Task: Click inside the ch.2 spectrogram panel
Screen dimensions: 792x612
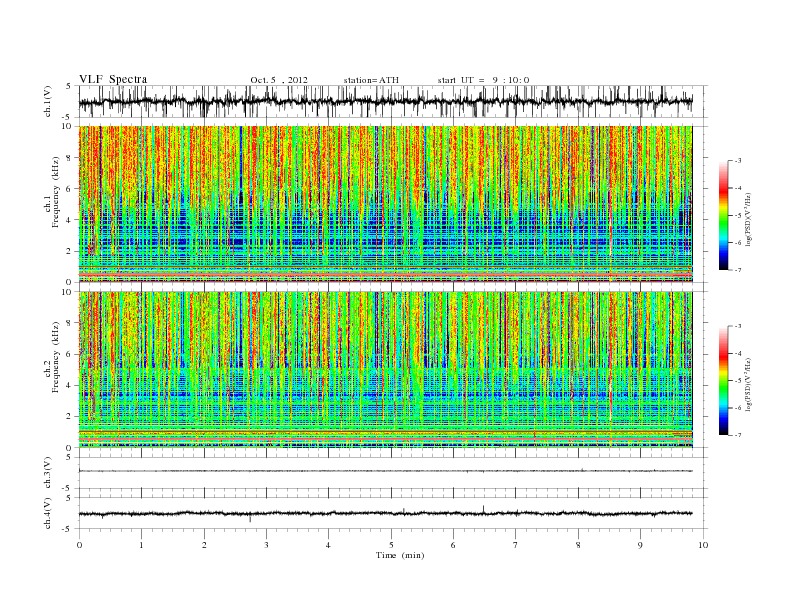Action: [386, 369]
